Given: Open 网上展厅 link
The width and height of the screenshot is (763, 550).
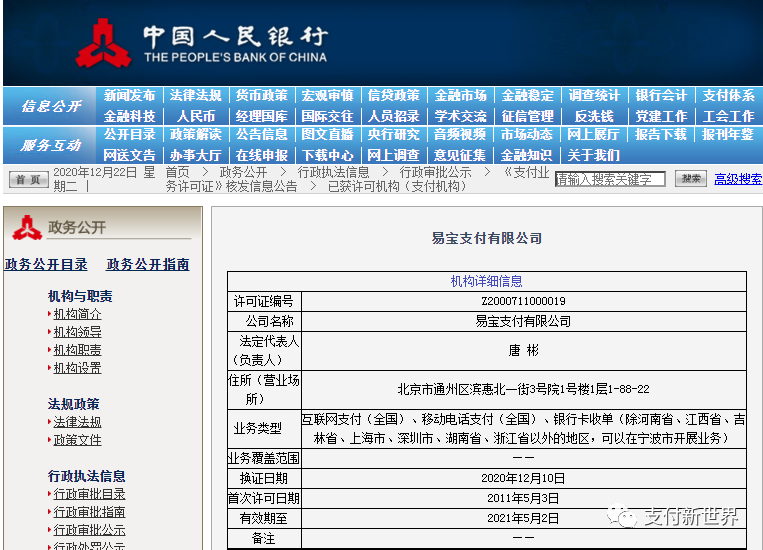Looking at the screenshot, I should (594, 134).
